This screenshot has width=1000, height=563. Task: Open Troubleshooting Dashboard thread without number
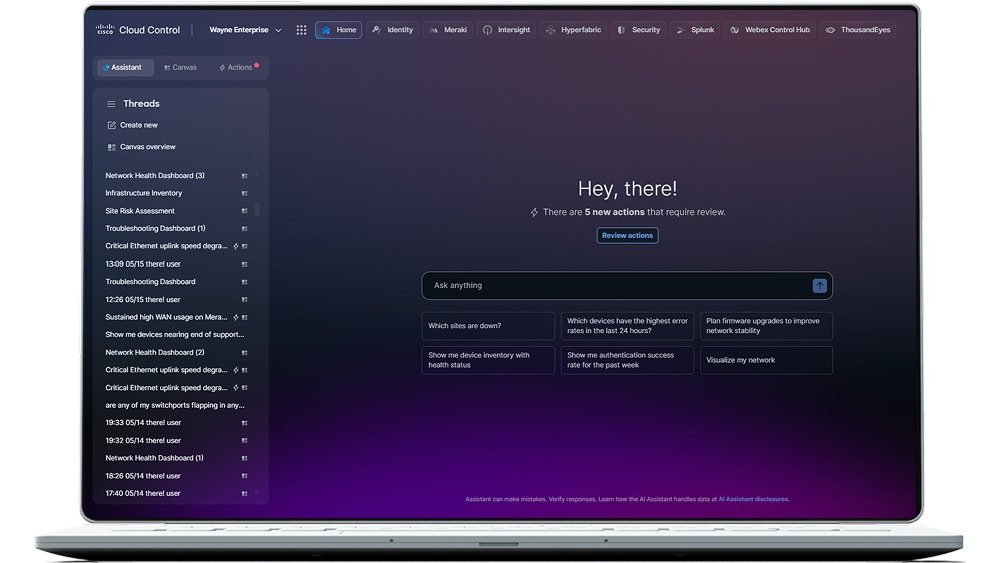coord(151,282)
